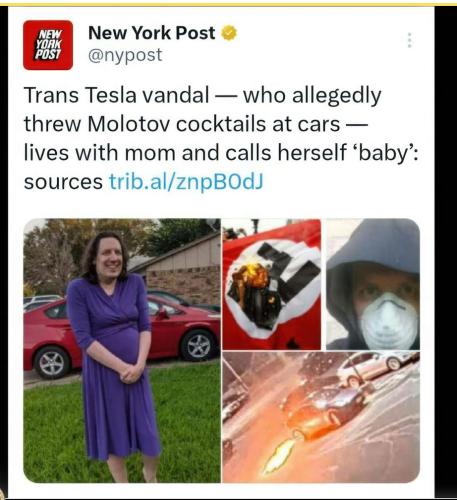This screenshot has height=500, width=457.
Task: Open the tweet's three-dot more options menu
Action: (410, 40)
